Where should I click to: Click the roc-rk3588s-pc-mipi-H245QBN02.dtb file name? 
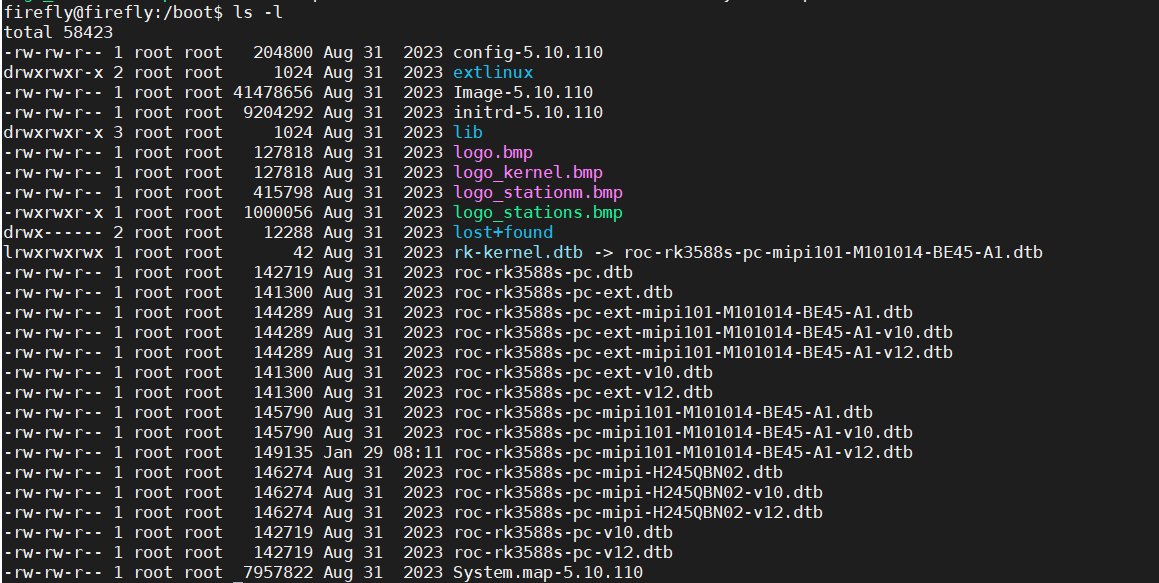coord(617,473)
